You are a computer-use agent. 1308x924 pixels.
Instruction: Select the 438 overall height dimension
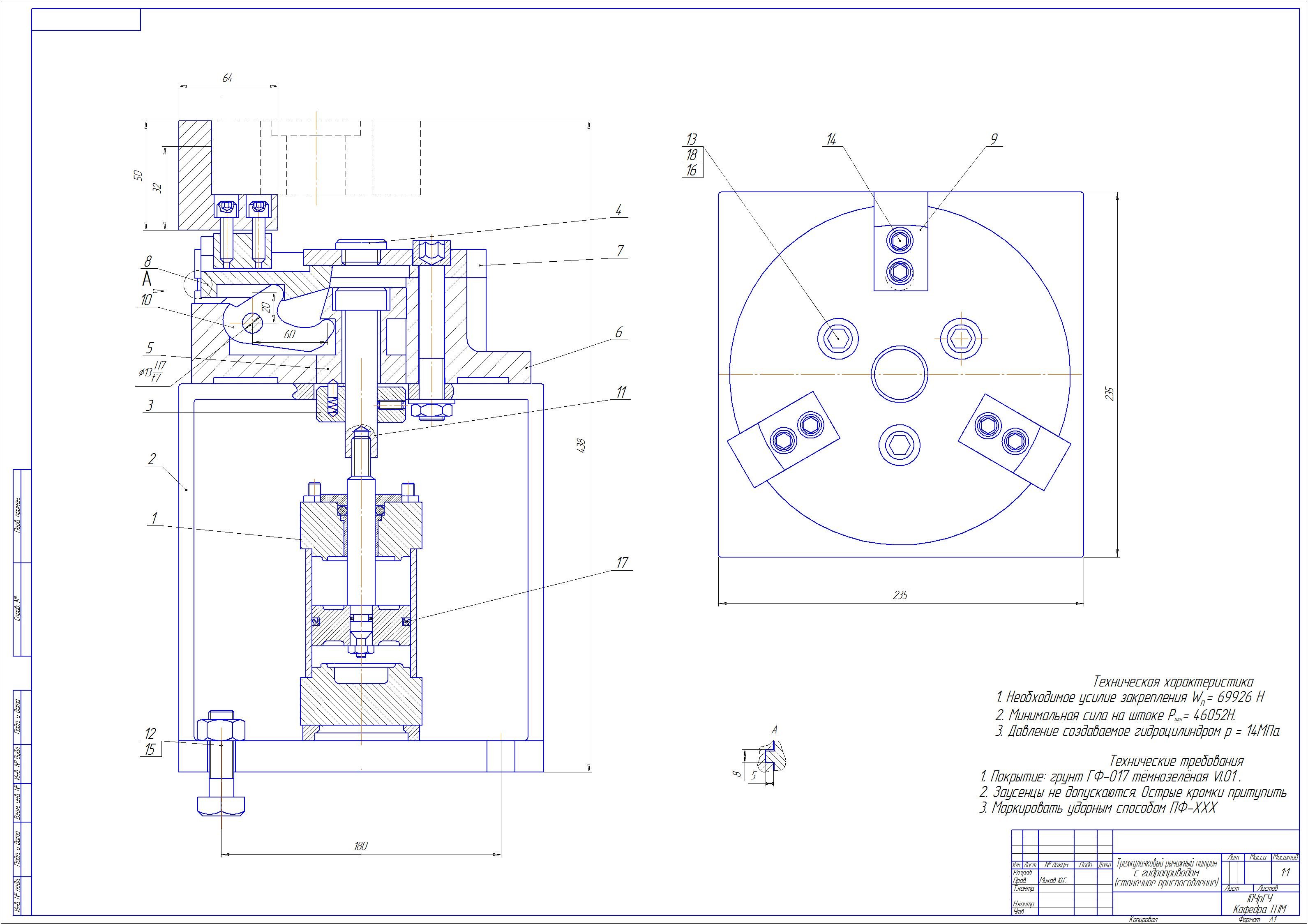[x=581, y=445]
